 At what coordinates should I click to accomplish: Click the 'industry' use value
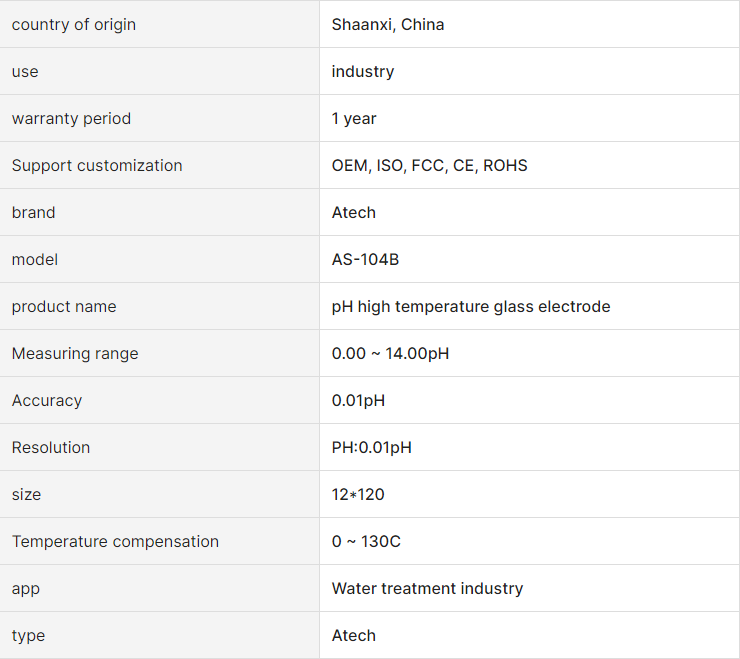click(362, 72)
